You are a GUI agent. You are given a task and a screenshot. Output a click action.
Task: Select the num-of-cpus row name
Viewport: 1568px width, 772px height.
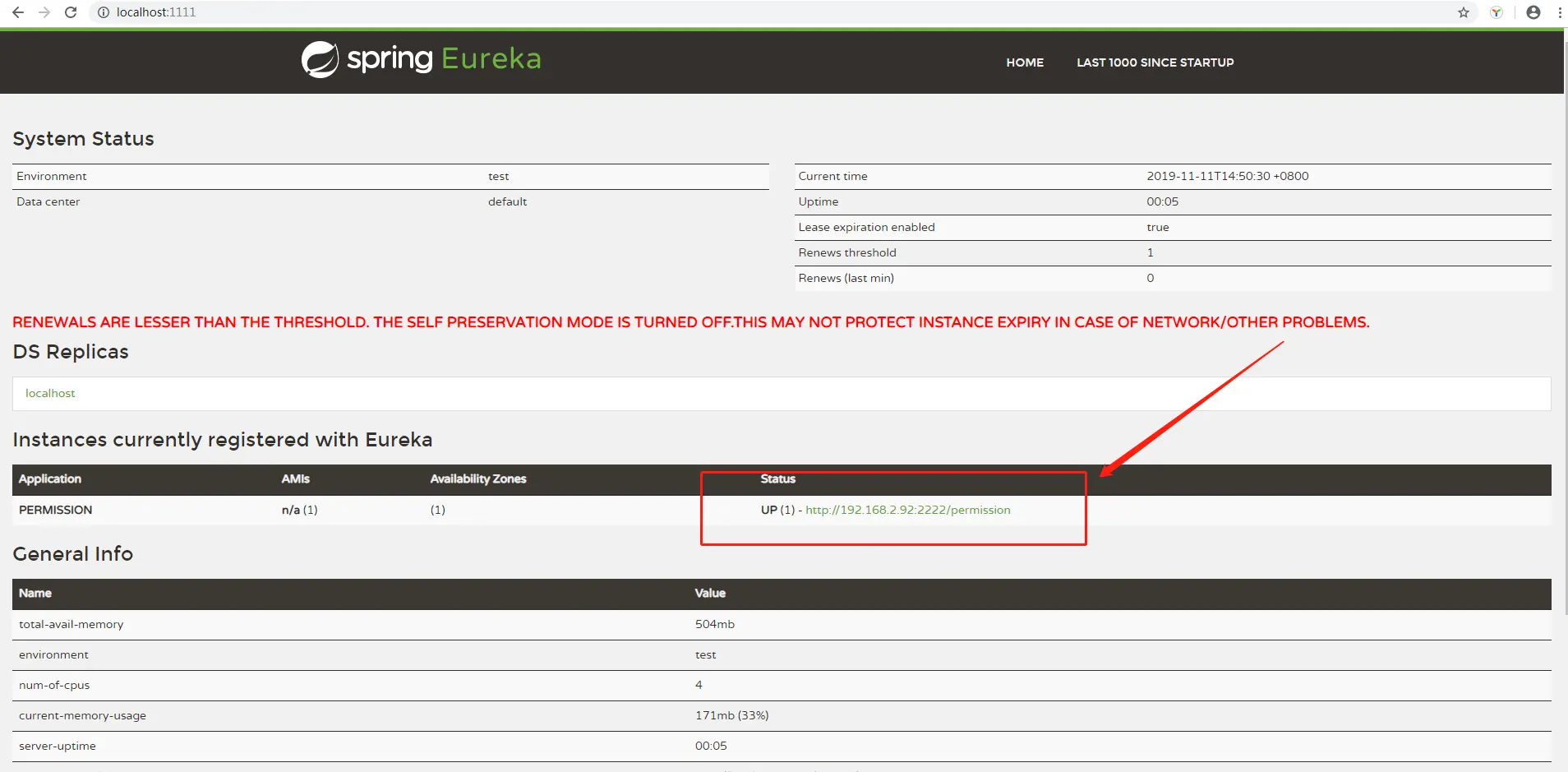tap(54, 685)
